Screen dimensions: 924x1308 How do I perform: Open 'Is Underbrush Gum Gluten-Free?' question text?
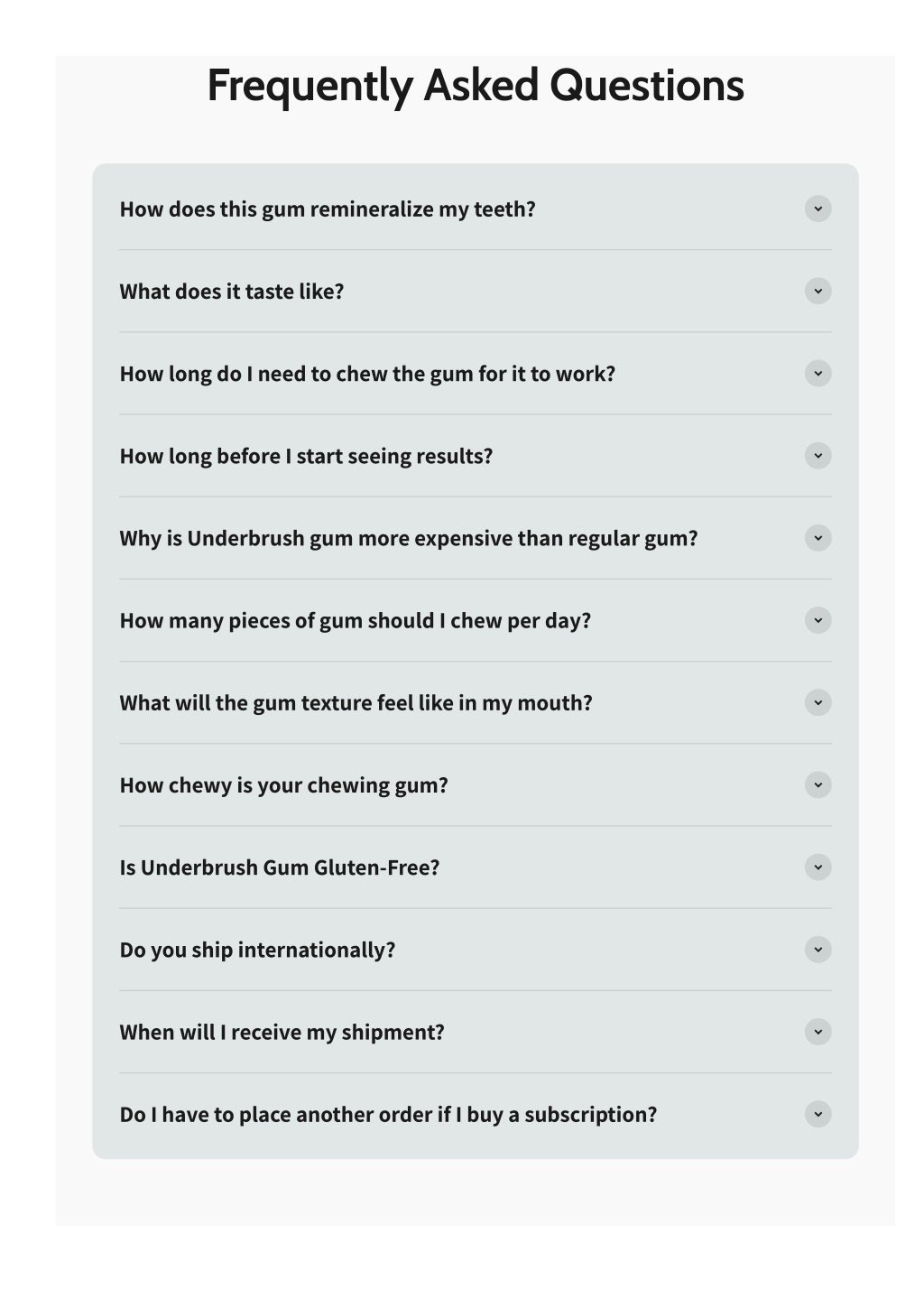[x=280, y=867]
